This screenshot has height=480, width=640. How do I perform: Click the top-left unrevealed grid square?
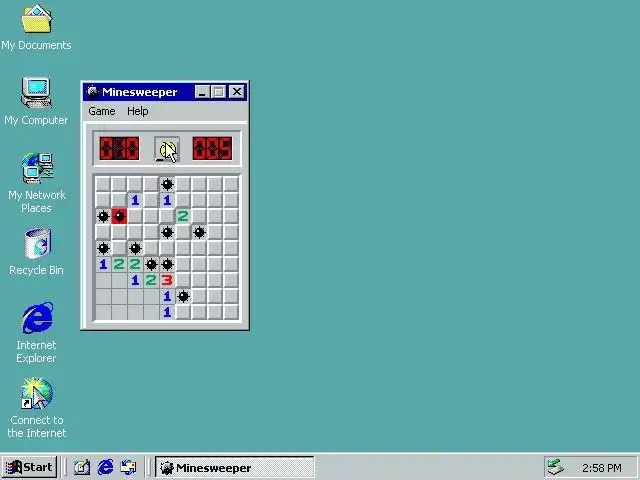pyautogui.click(x=103, y=184)
